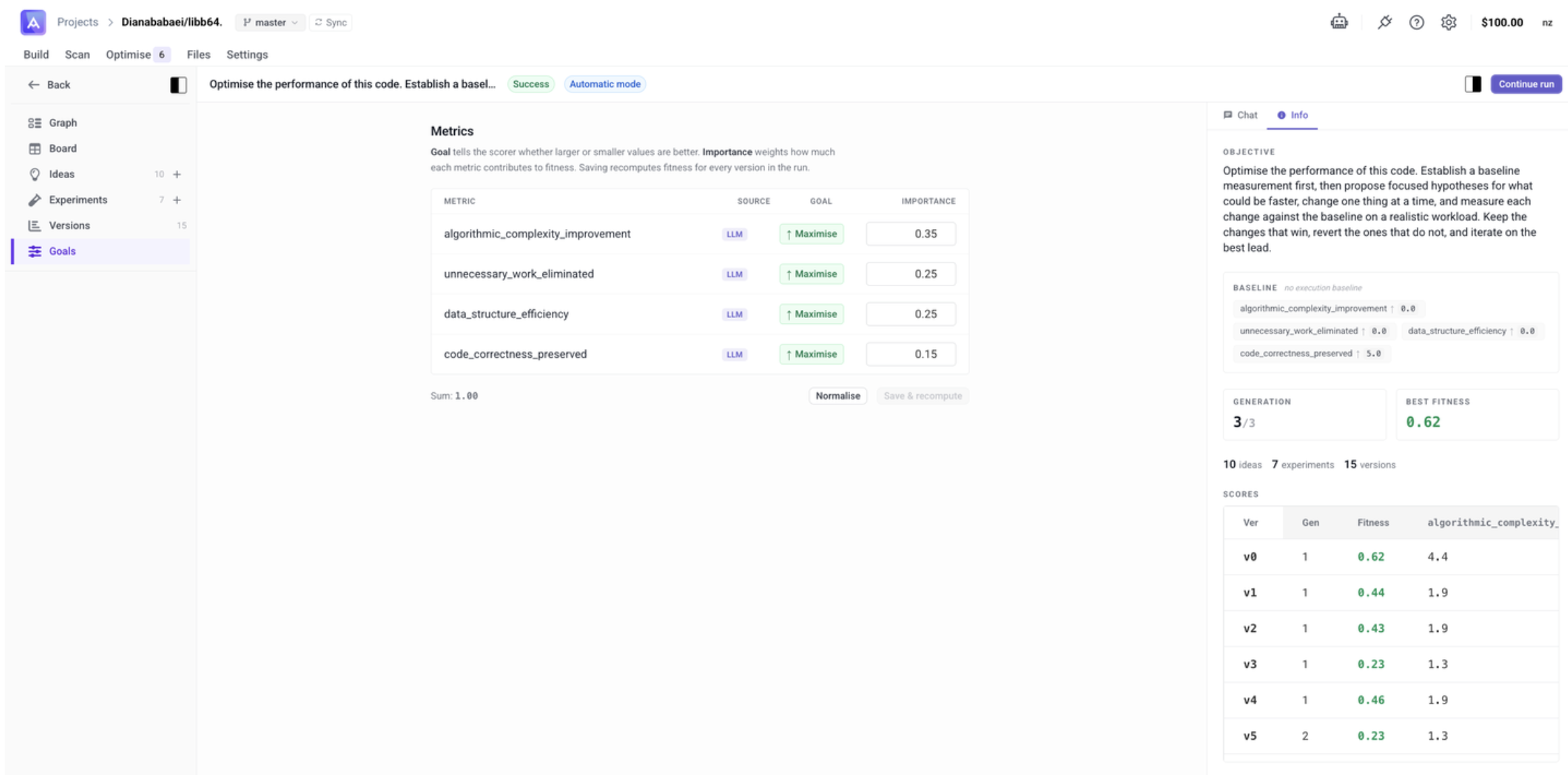Switch to the Info tab
This screenshot has height=775, width=1568.
point(1292,115)
